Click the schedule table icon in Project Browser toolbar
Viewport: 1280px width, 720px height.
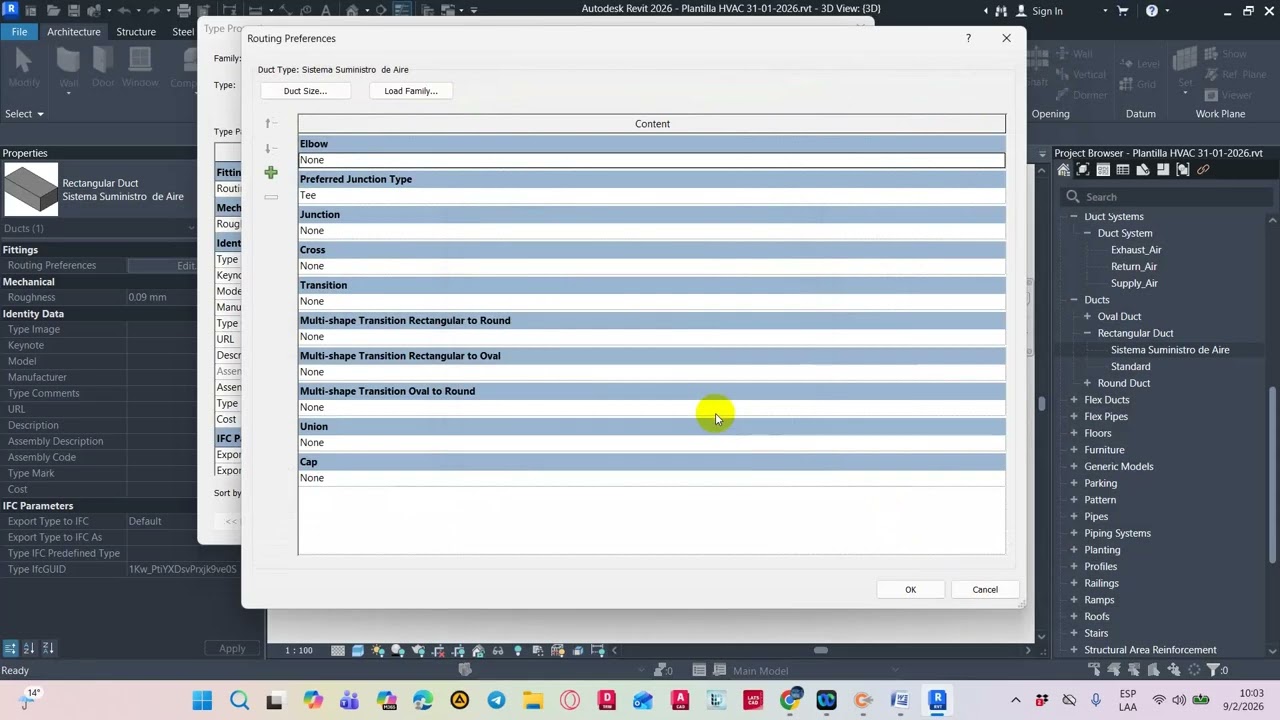(1123, 170)
